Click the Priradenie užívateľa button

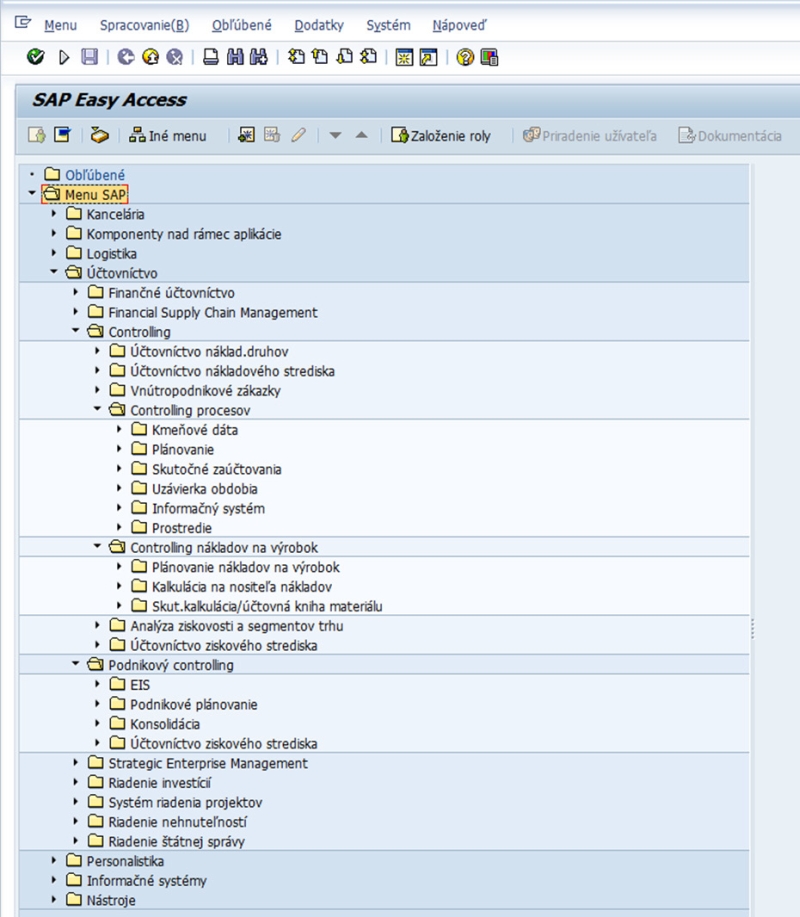click(x=589, y=136)
